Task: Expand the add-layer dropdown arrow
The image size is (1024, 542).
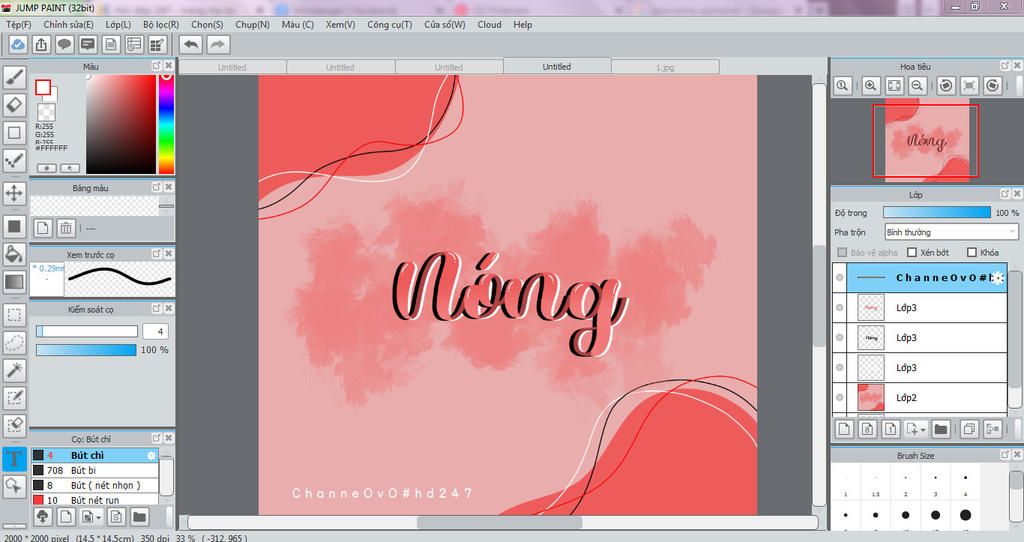Action: (x=923, y=430)
